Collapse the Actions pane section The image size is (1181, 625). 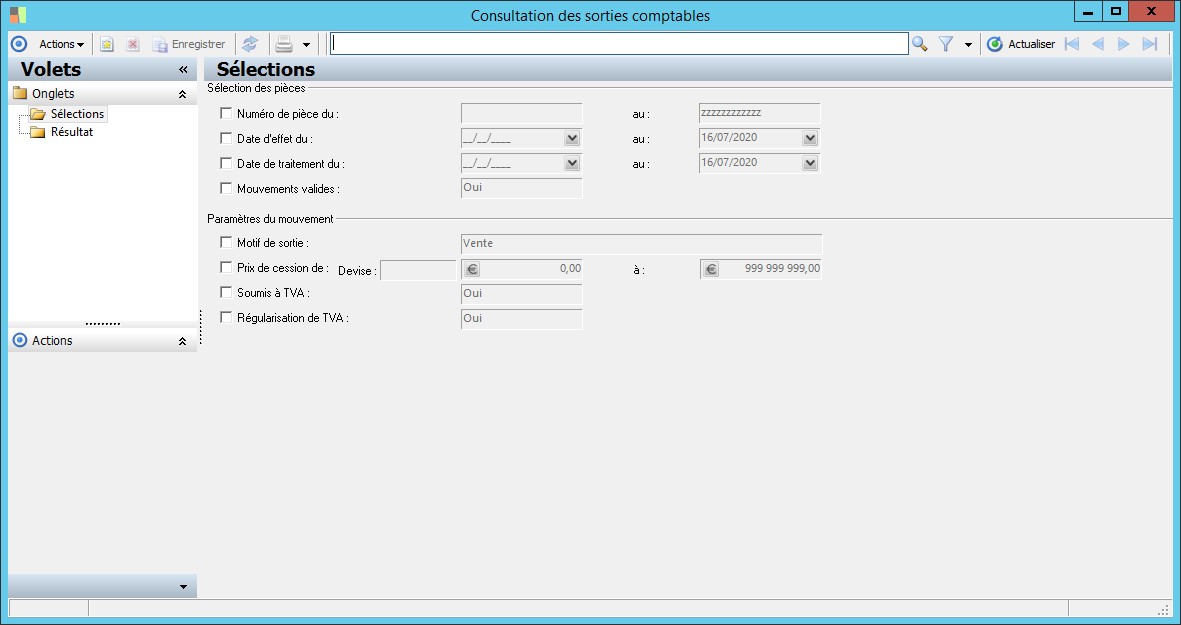pos(182,341)
